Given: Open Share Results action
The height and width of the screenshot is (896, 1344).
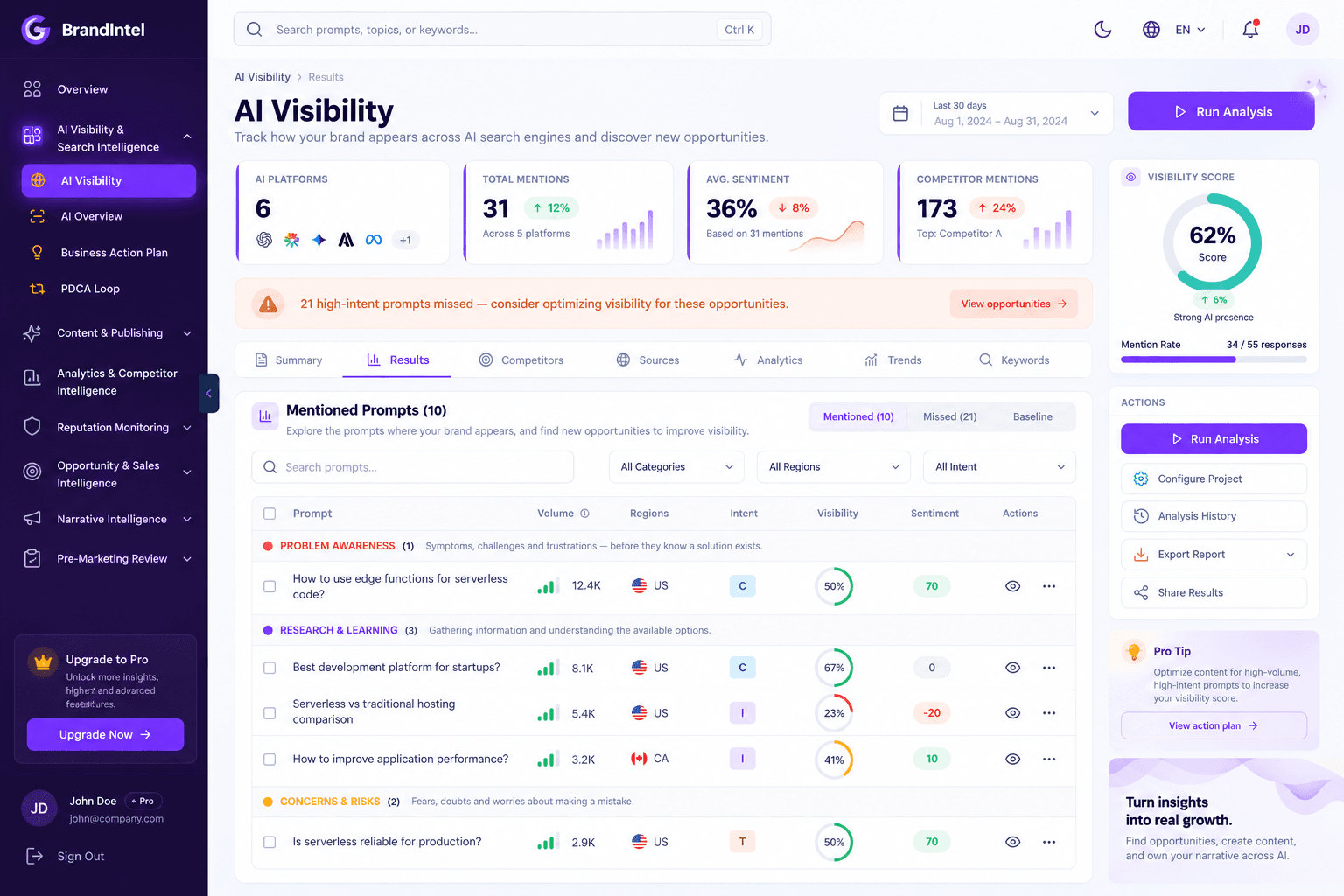Looking at the screenshot, I should click(1214, 593).
